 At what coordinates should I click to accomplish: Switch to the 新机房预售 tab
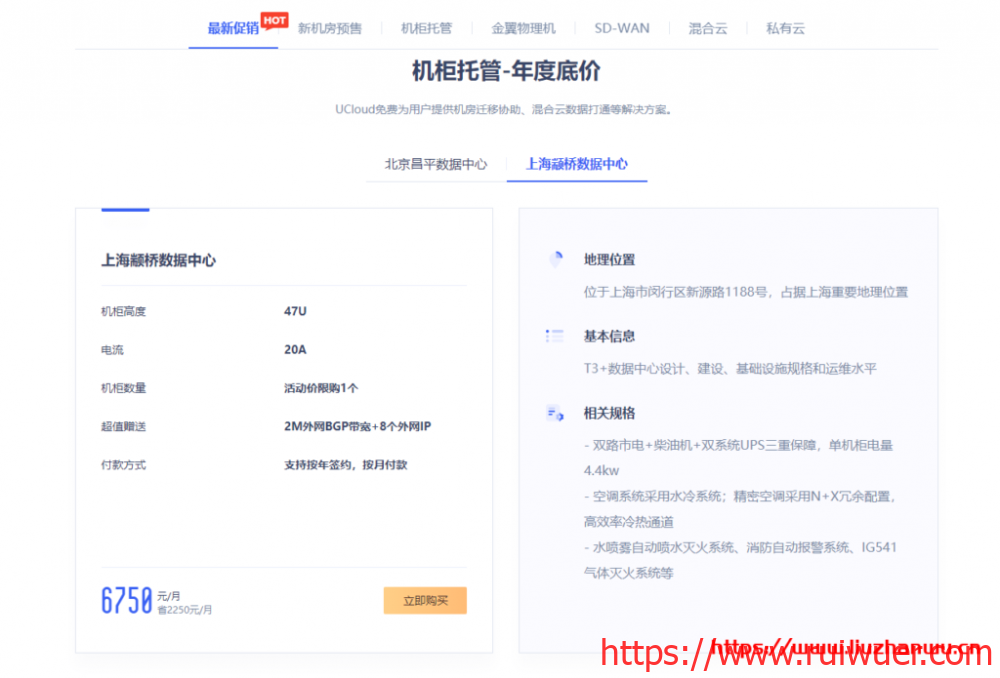(x=329, y=28)
